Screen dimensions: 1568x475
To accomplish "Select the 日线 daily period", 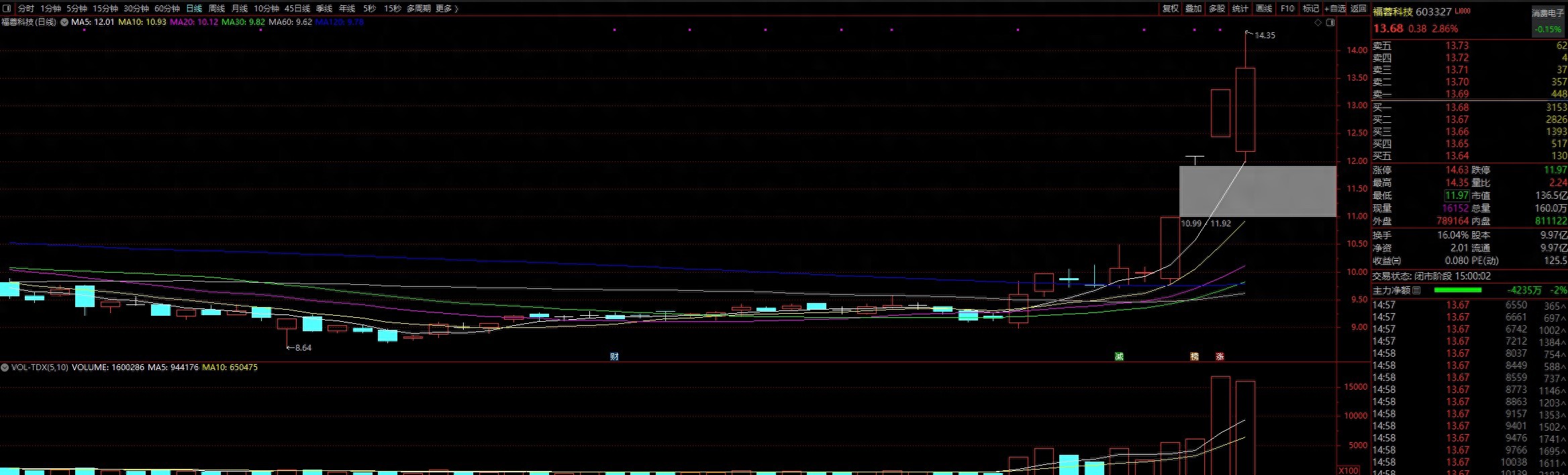I will 194,9.
